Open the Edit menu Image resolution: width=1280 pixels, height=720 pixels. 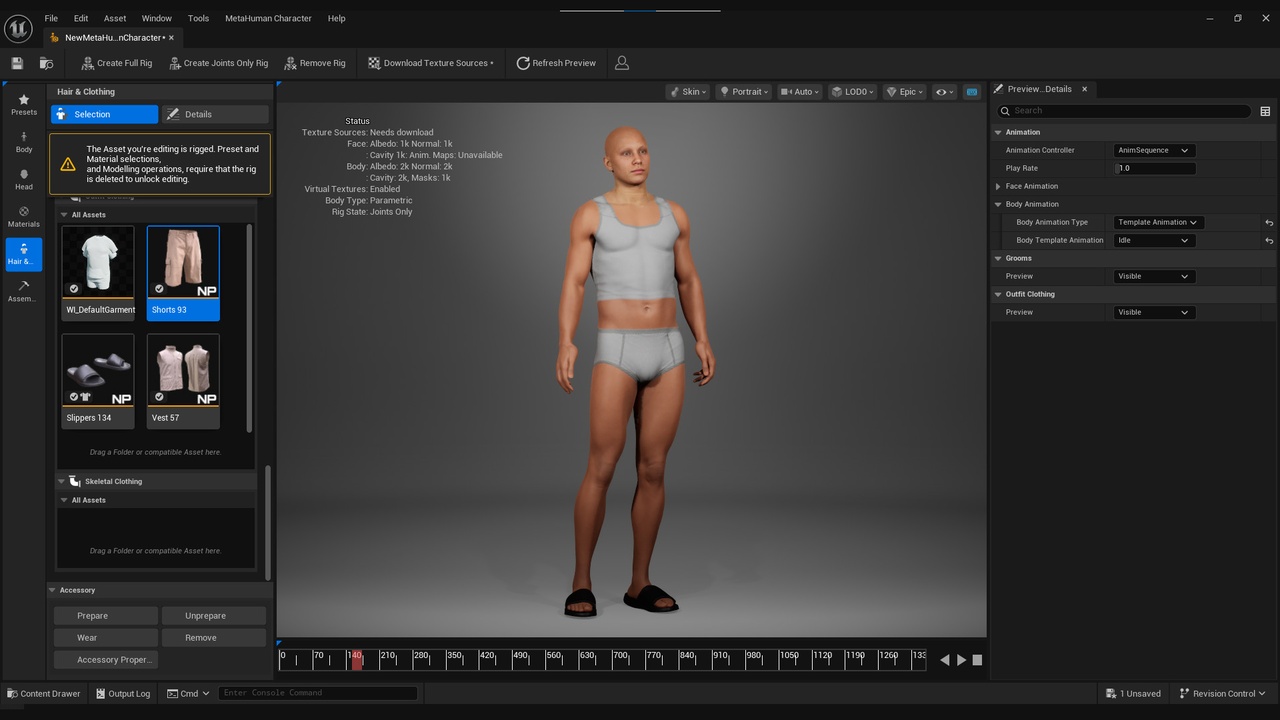click(x=81, y=18)
